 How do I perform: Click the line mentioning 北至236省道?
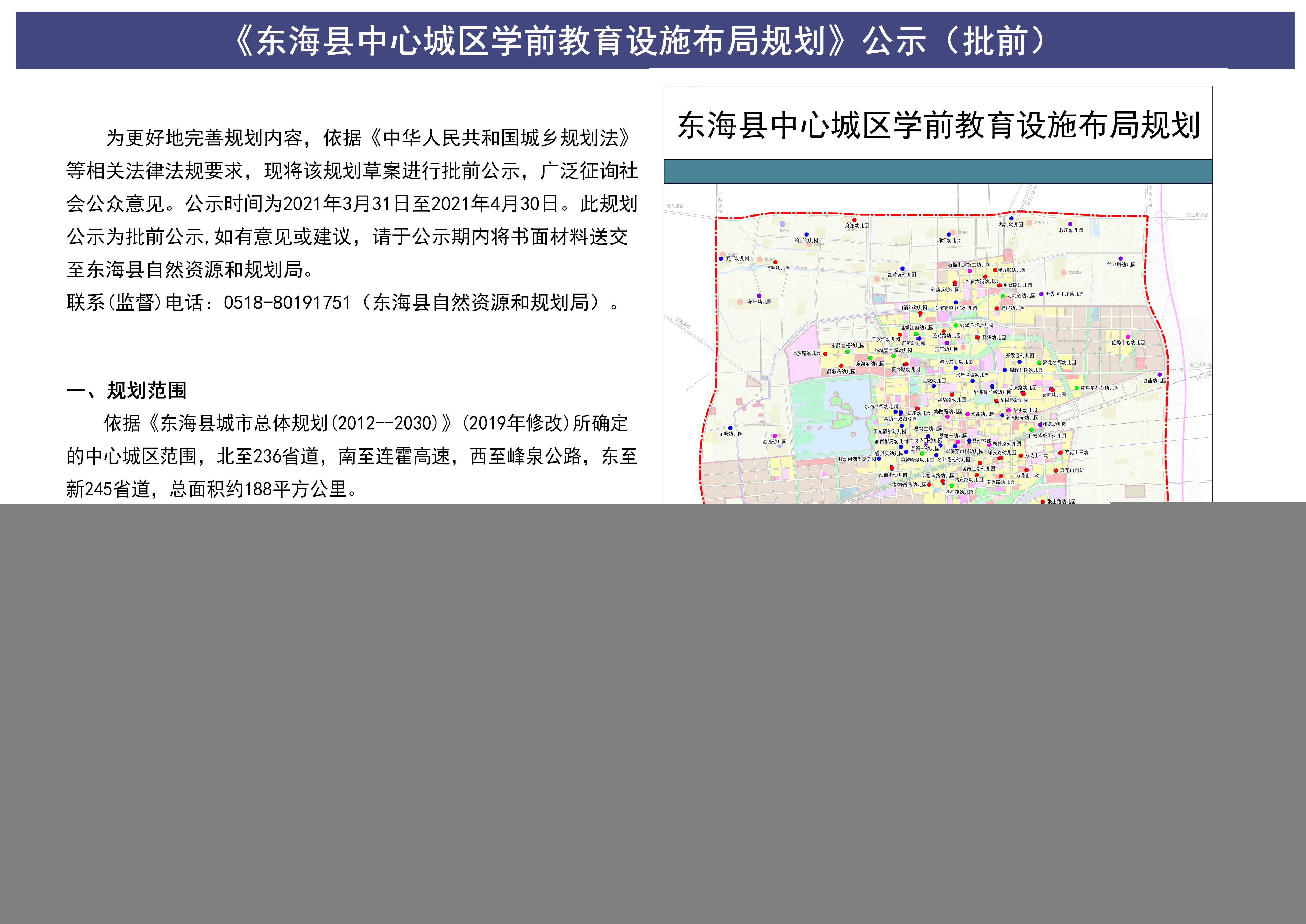pyautogui.click(x=352, y=456)
